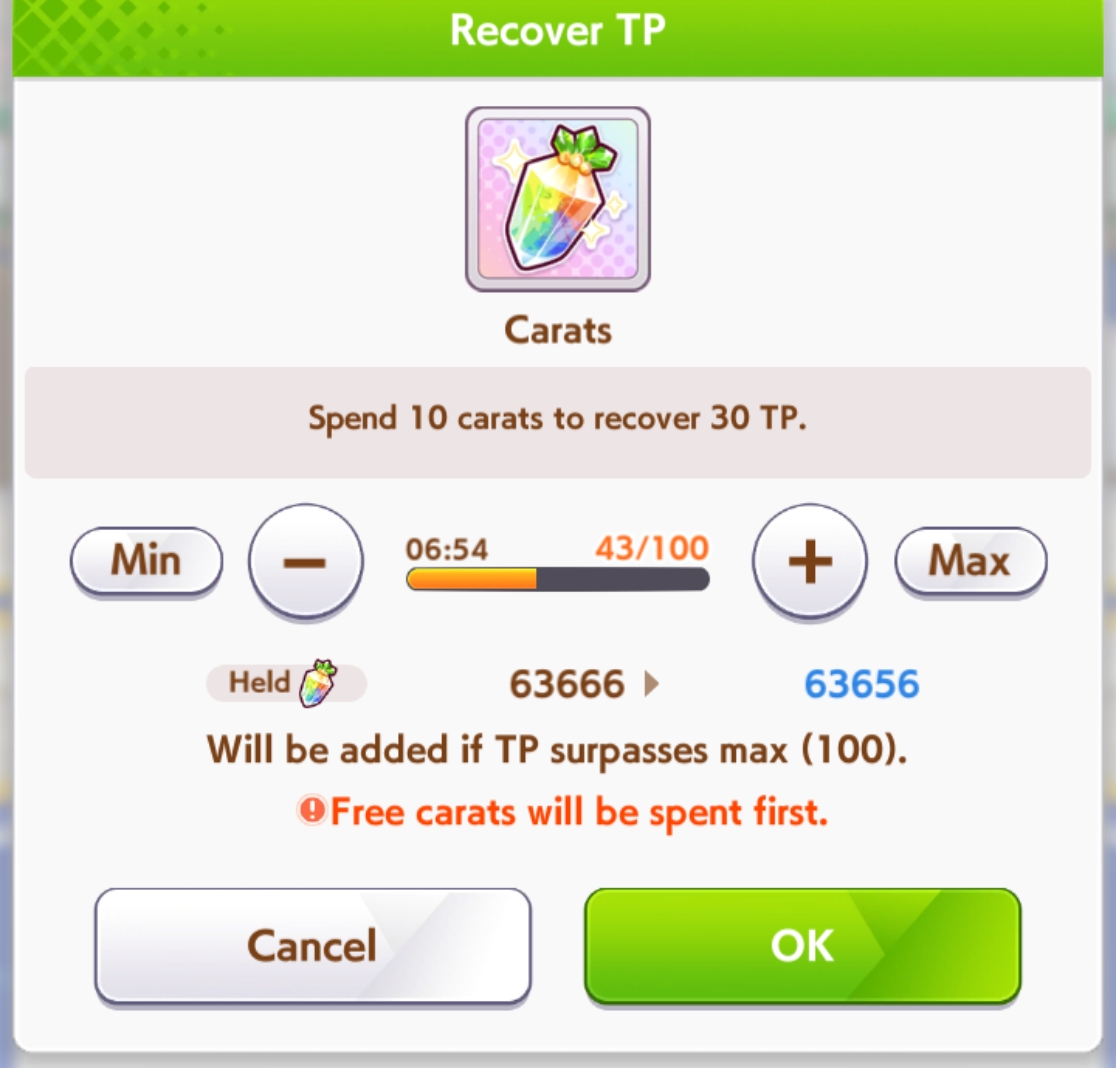Click the Held label badge
Image resolution: width=1116 pixels, height=1068 pixels.
click(x=286, y=684)
